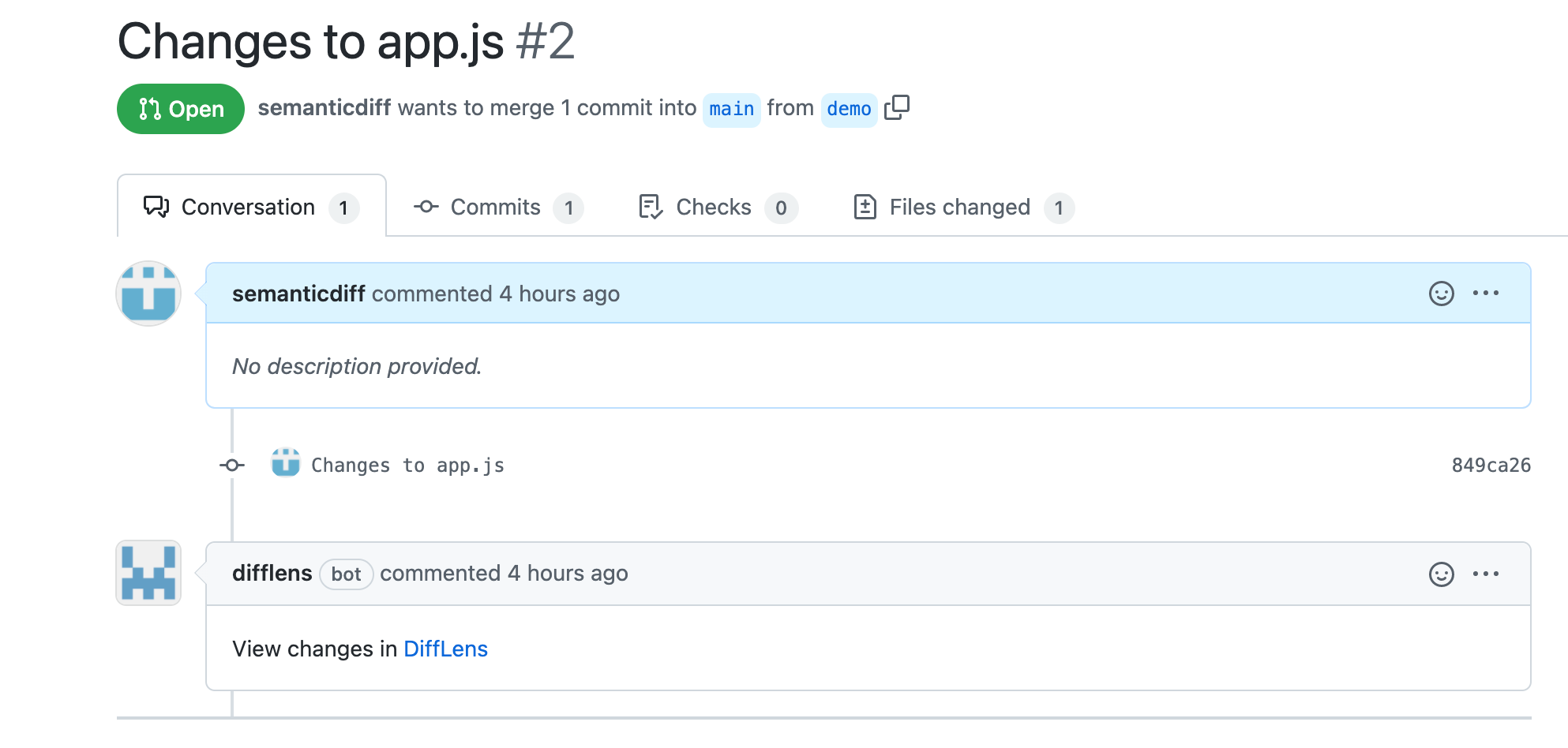Viewport: 1568px width, 748px height.
Task: Open semanticdiff author link in comment header
Action: click(x=298, y=294)
